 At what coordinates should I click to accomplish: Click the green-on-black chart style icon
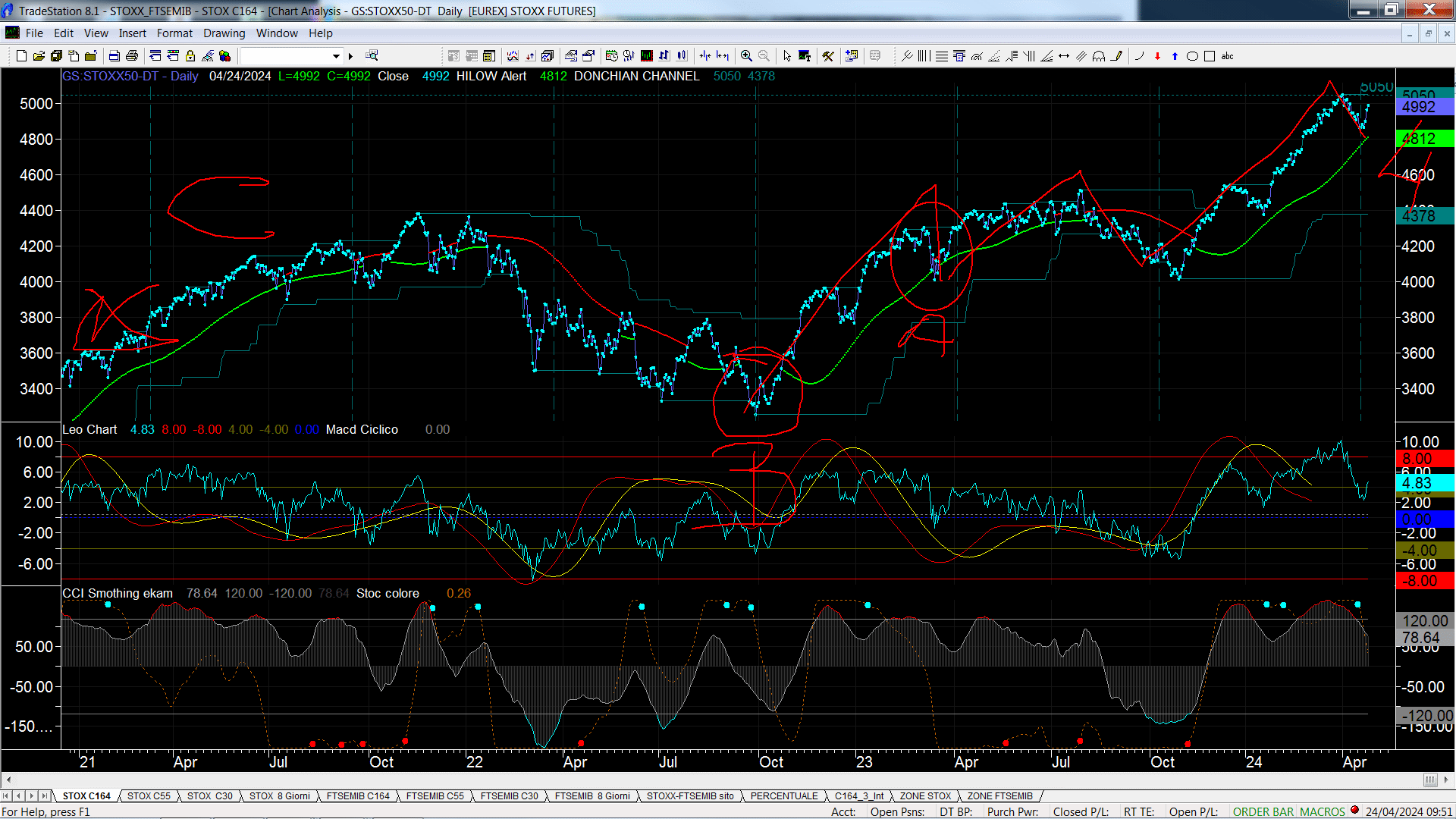pos(647,55)
